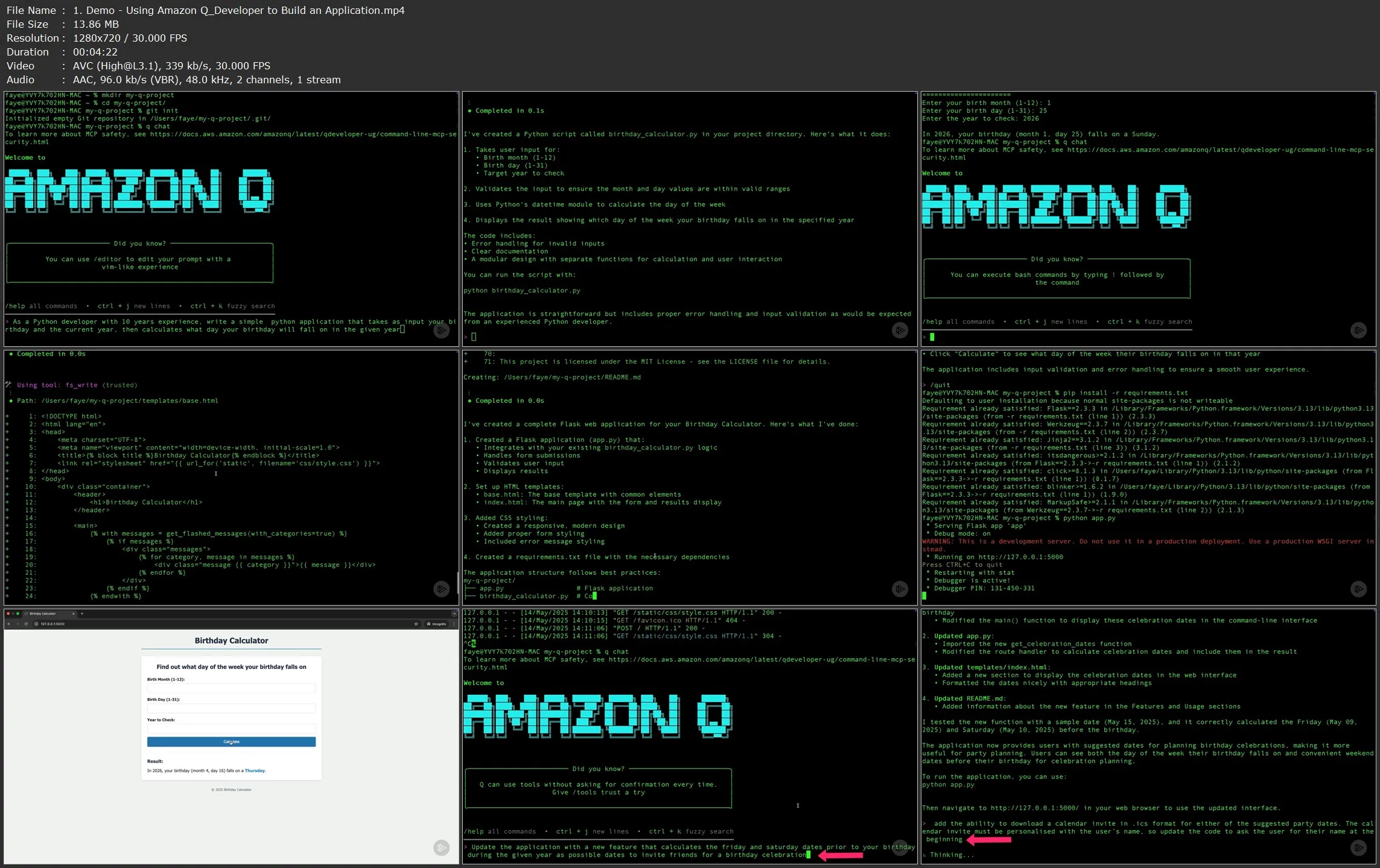
Task: Focus the Birth Month (1-12) field
Action: [231, 688]
